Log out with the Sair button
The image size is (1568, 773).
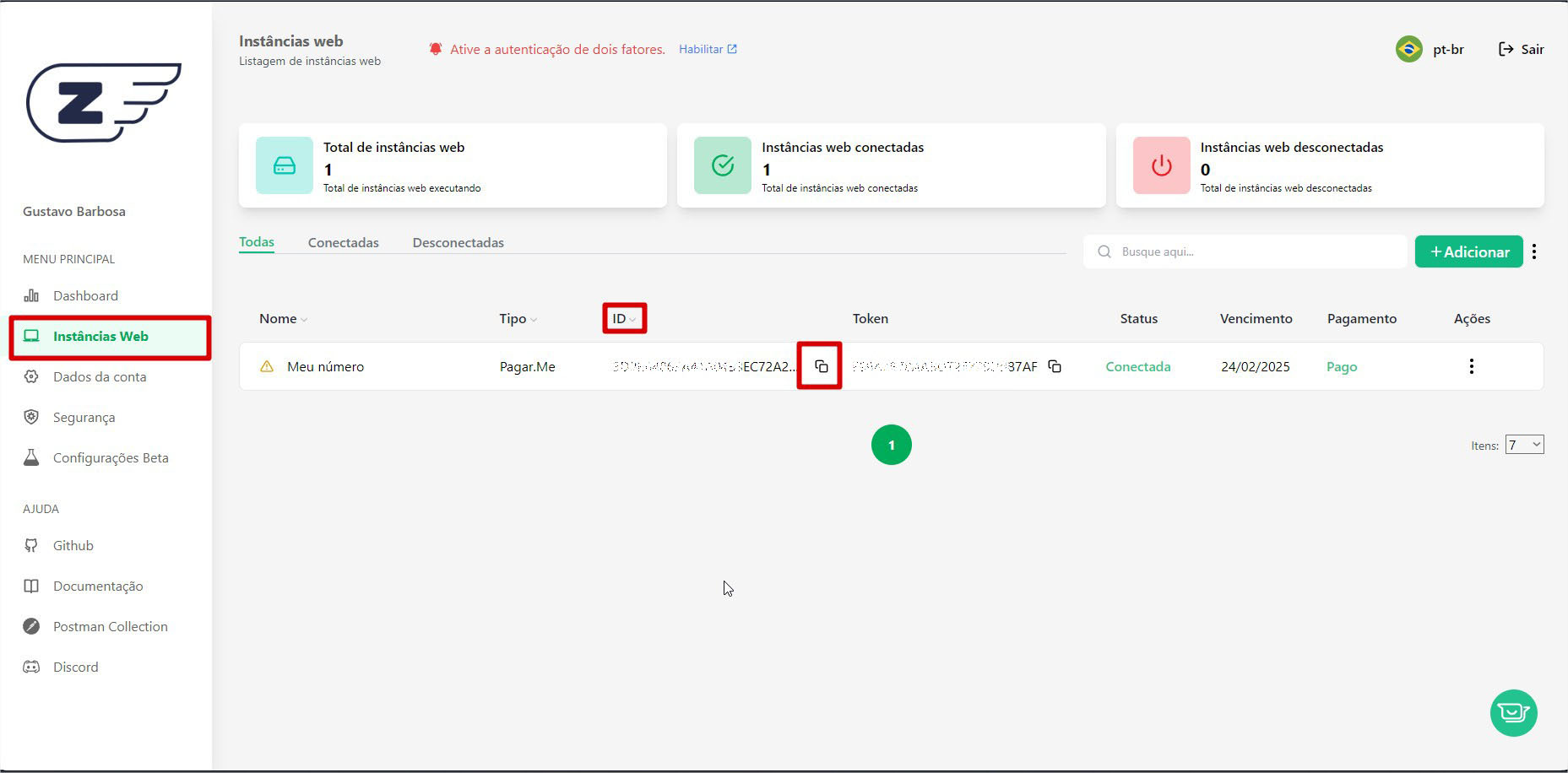[x=1521, y=49]
